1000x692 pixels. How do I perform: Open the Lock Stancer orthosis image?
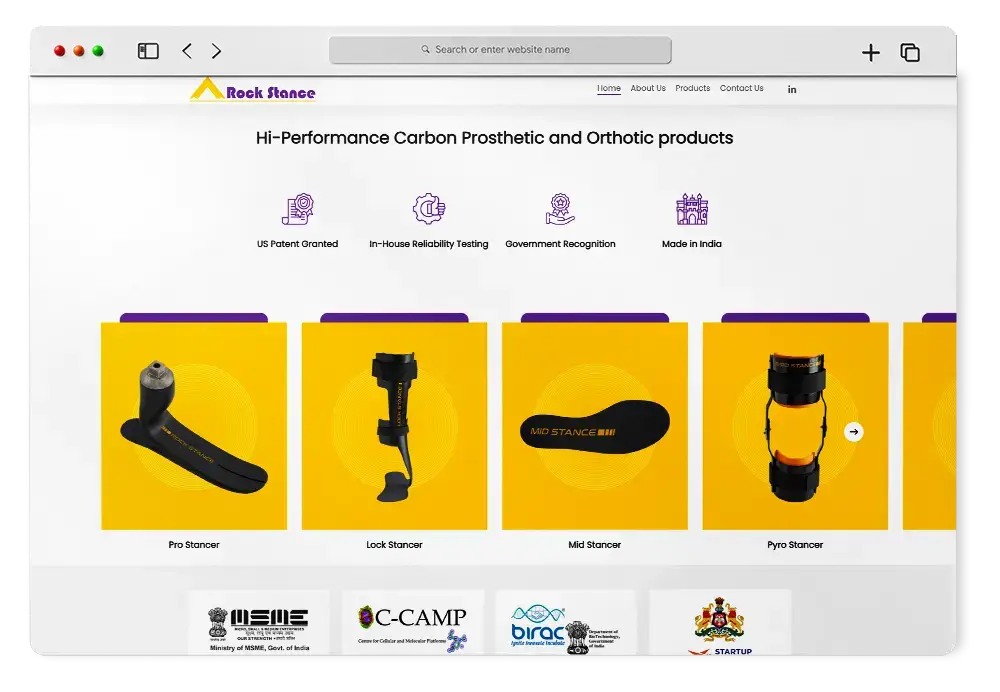point(394,426)
